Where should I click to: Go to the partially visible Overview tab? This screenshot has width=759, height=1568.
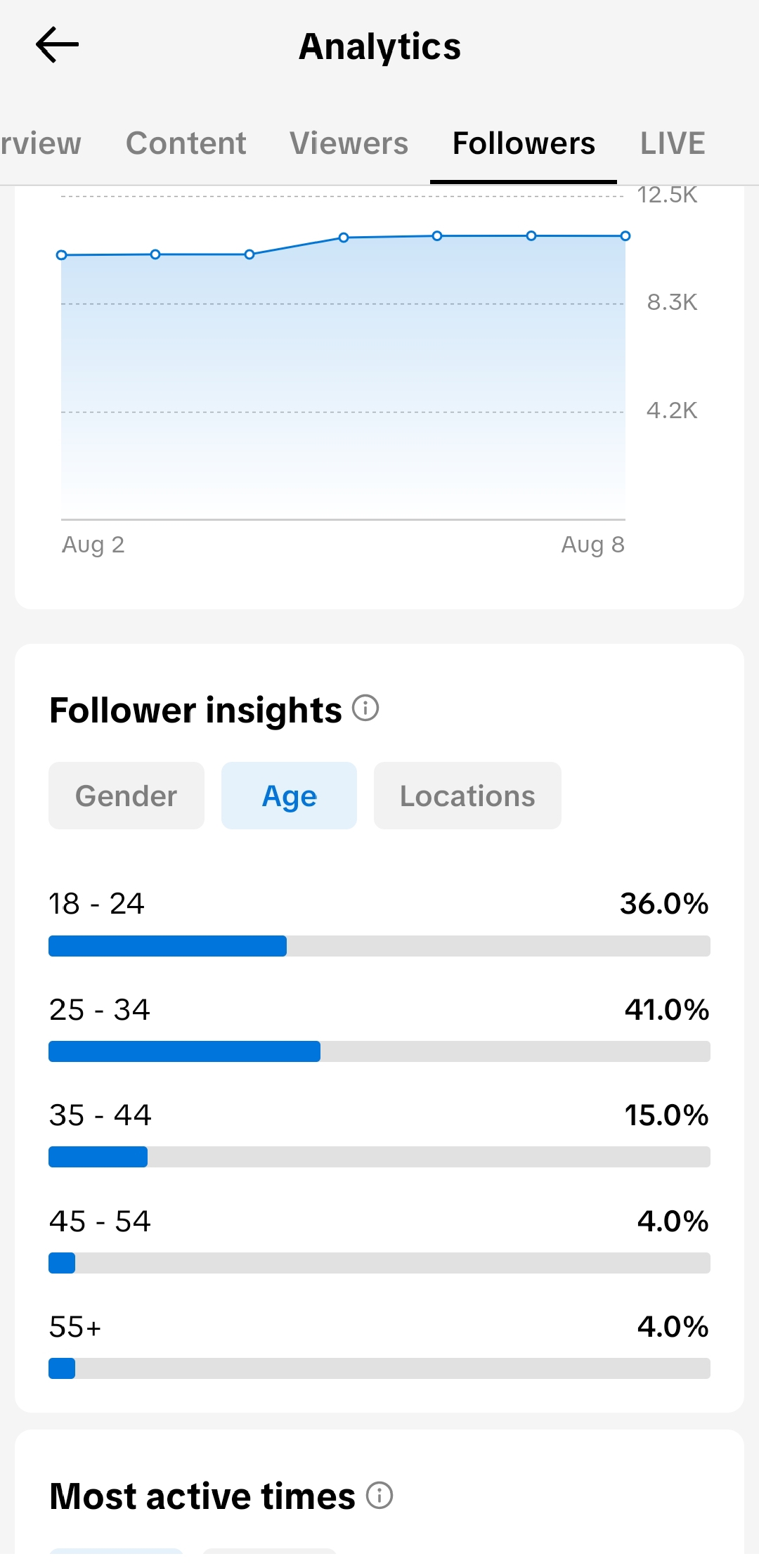(x=41, y=143)
